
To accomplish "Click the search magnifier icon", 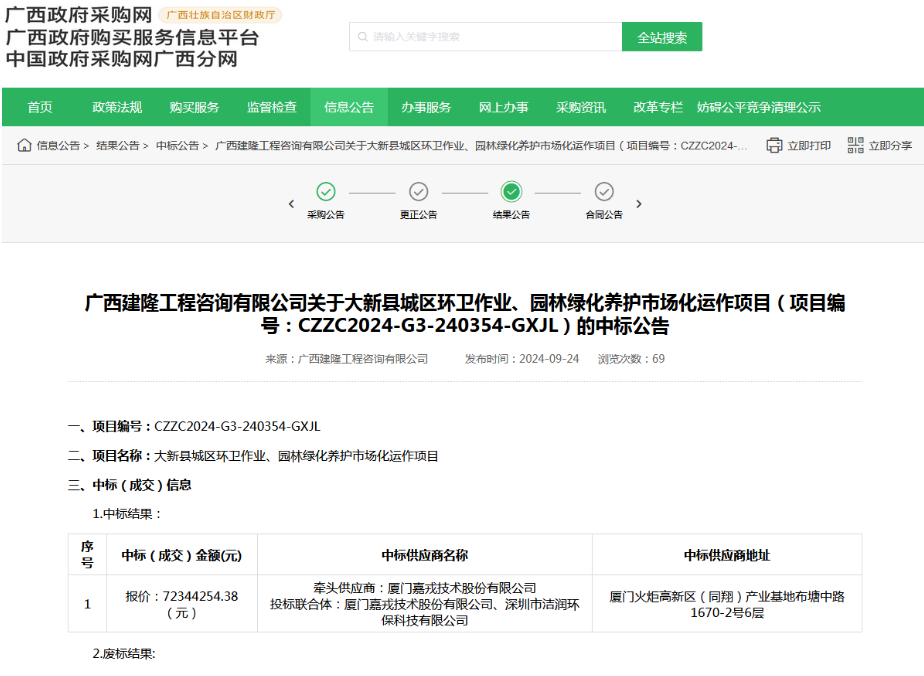I will 362,37.
